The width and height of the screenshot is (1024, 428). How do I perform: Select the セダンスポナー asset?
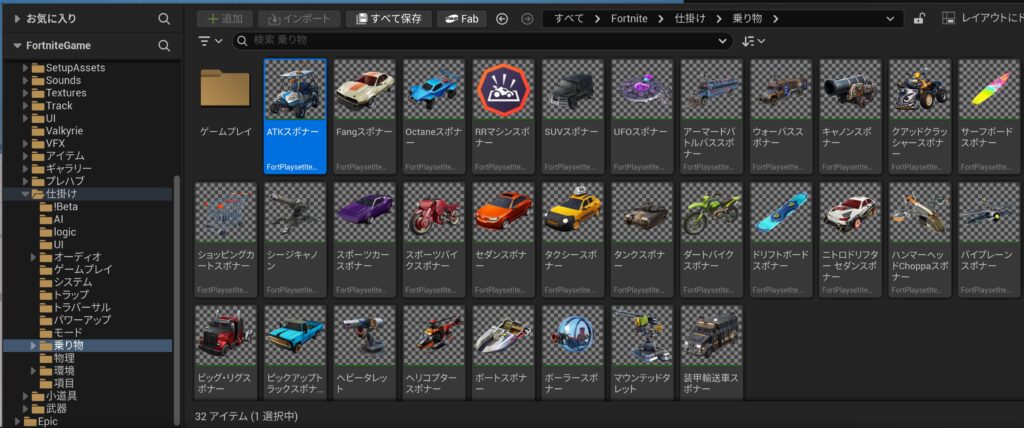coord(504,240)
